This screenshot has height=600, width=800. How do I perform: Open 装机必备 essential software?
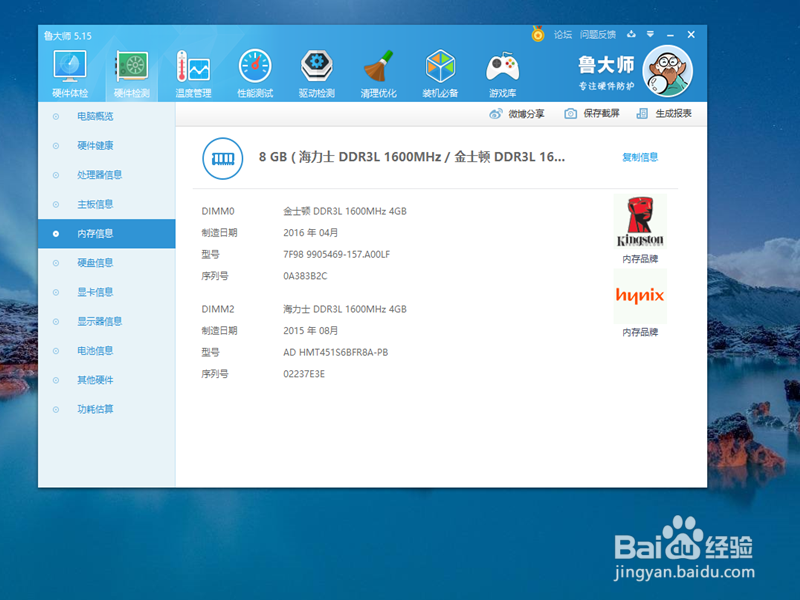tap(440, 73)
